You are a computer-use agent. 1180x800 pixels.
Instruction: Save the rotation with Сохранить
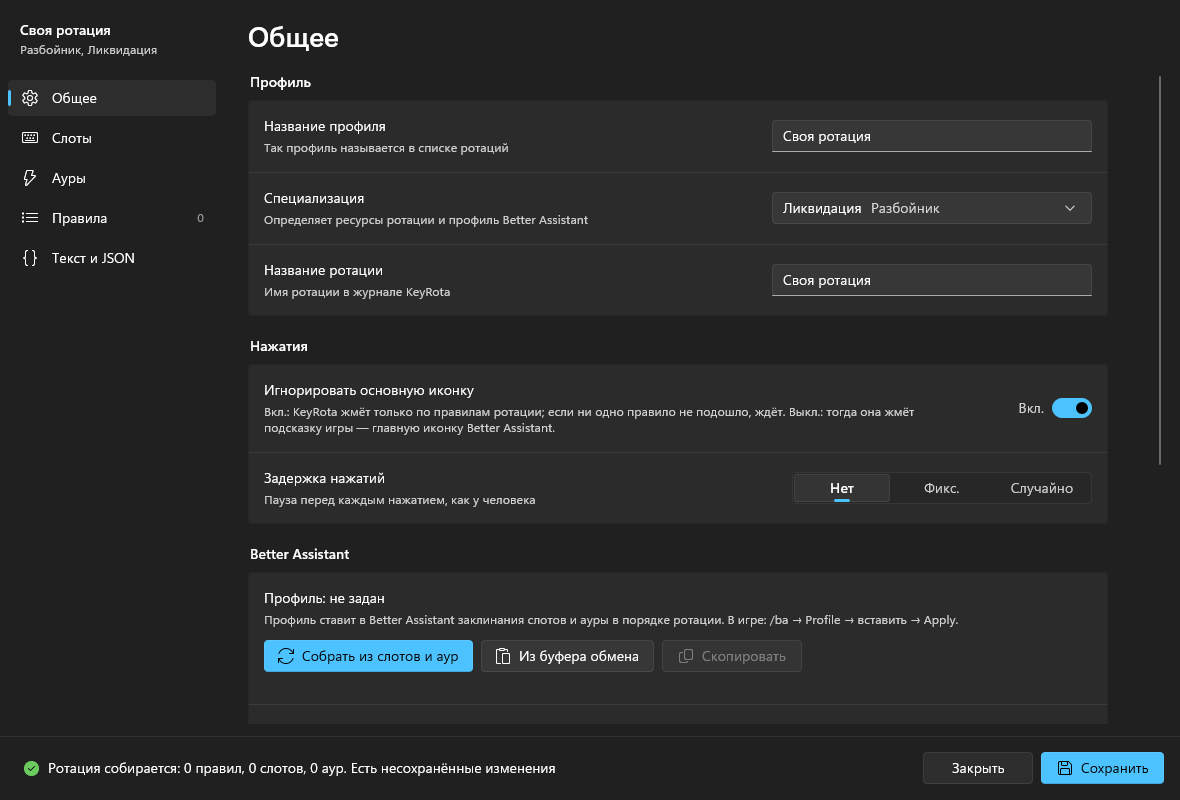tap(1102, 768)
